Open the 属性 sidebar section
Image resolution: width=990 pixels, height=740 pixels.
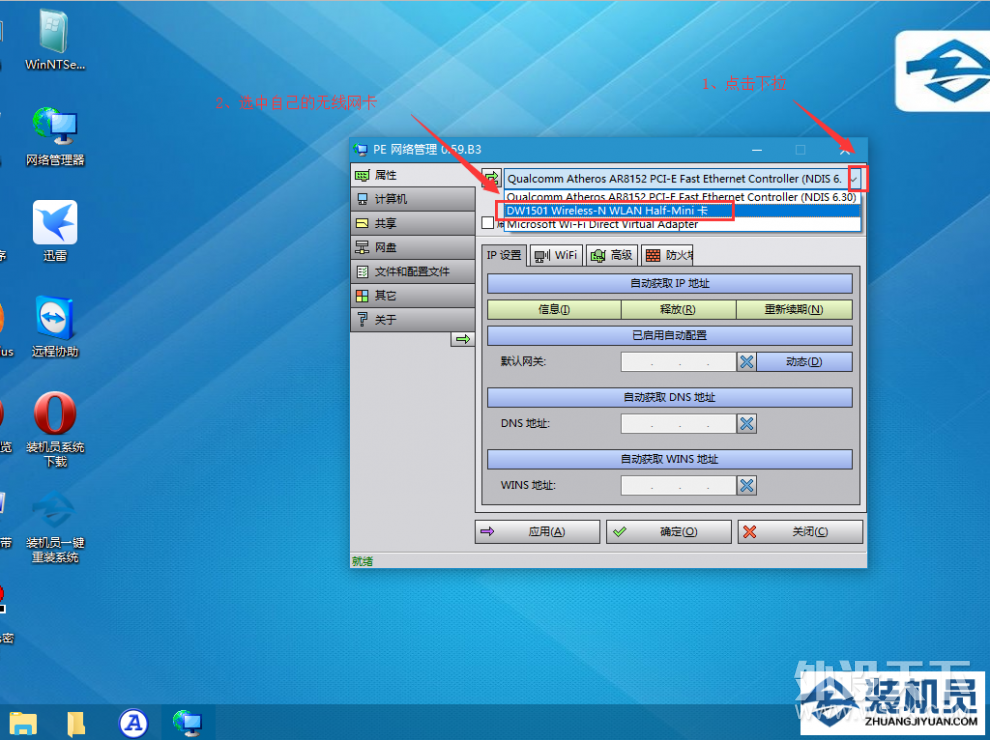413,175
